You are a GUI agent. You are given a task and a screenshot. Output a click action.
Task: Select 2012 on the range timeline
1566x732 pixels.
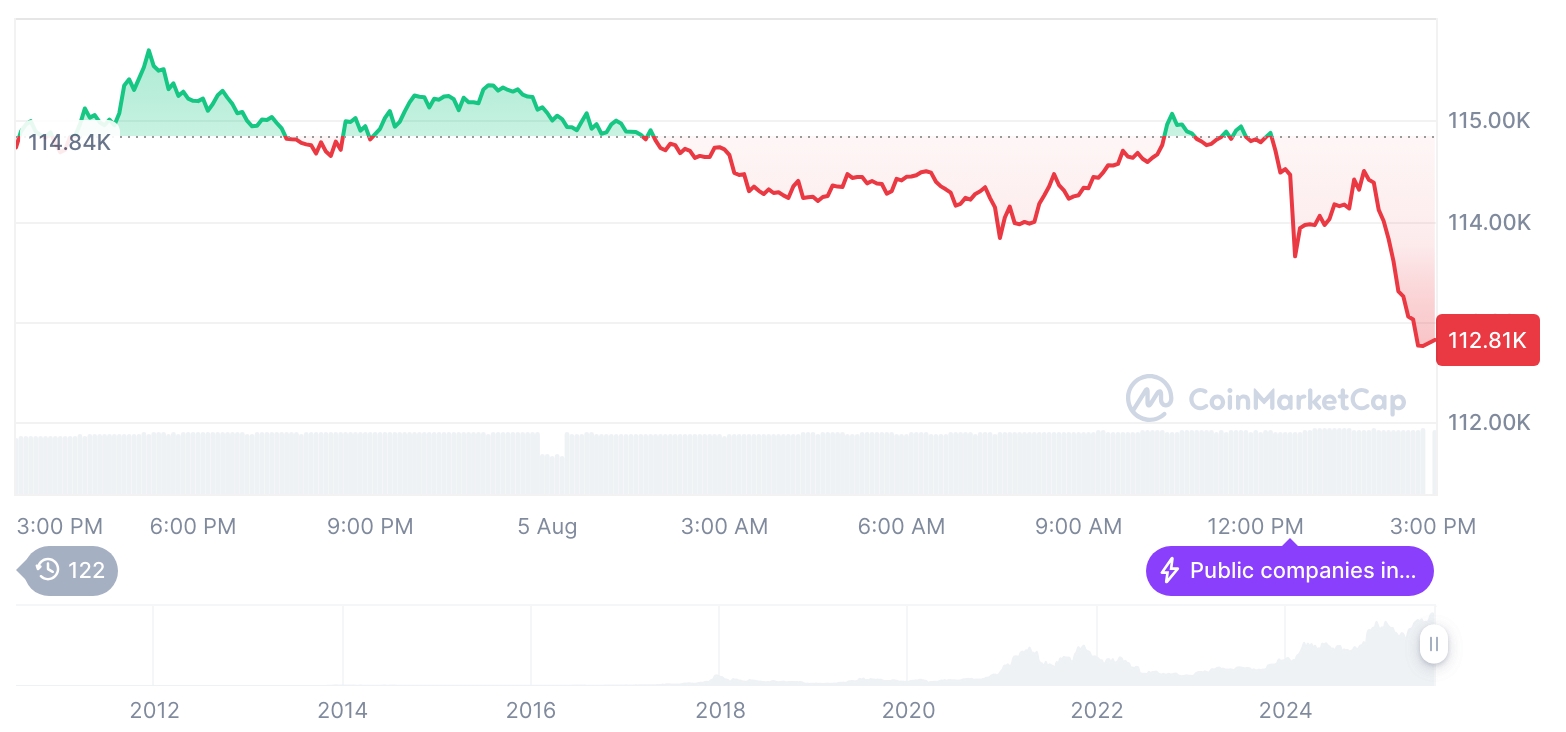click(x=154, y=710)
